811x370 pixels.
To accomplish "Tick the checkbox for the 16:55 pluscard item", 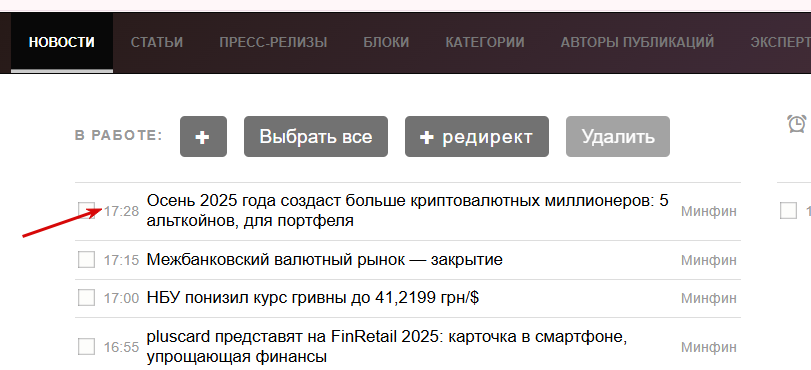I will (86, 346).
